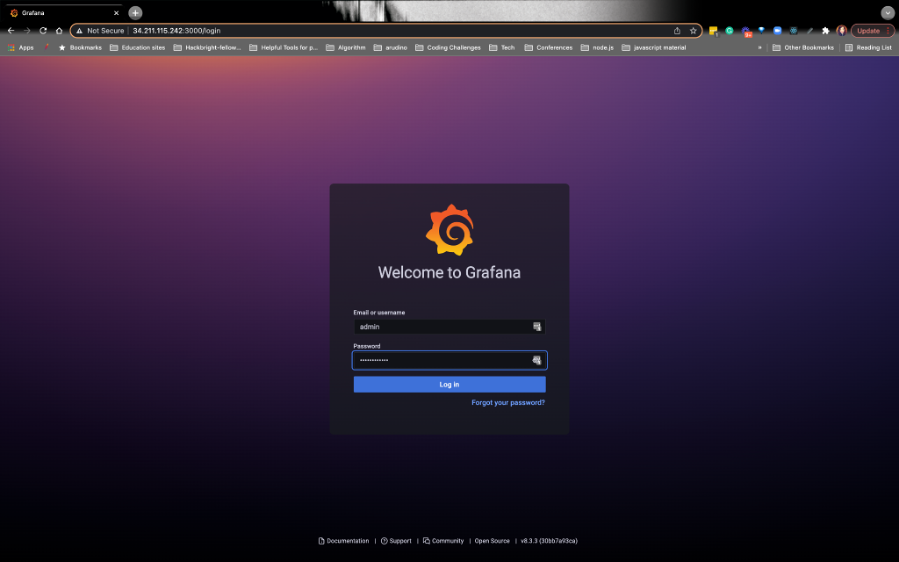The width and height of the screenshot is (899, 562).
Task: Click the Not Secure warning indicator
Action: [x=100, y=30]
